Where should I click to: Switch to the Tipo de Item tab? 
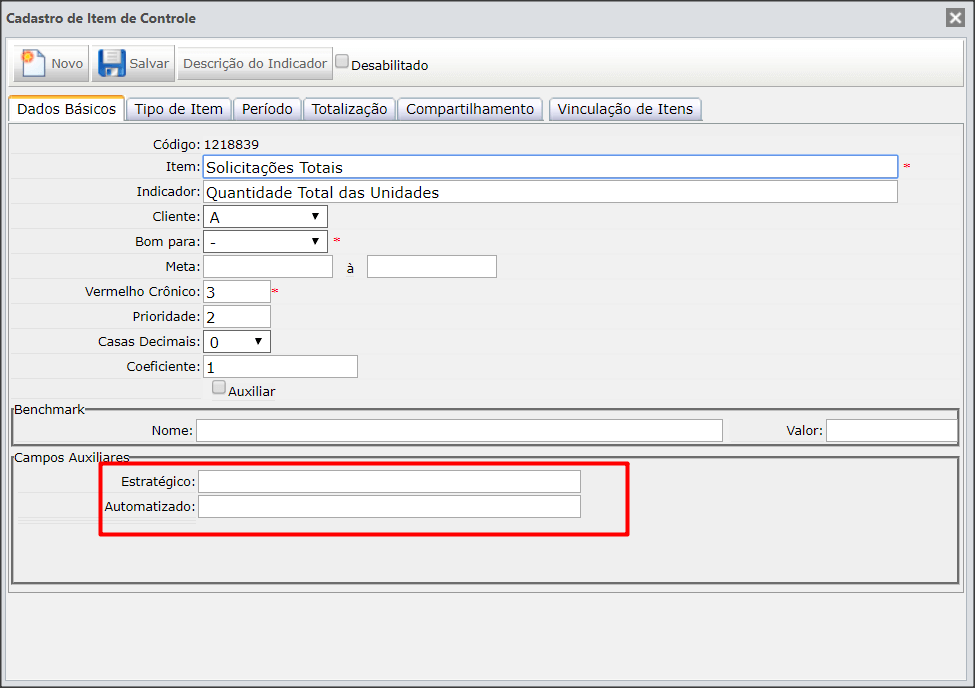(x=178, y=109)
